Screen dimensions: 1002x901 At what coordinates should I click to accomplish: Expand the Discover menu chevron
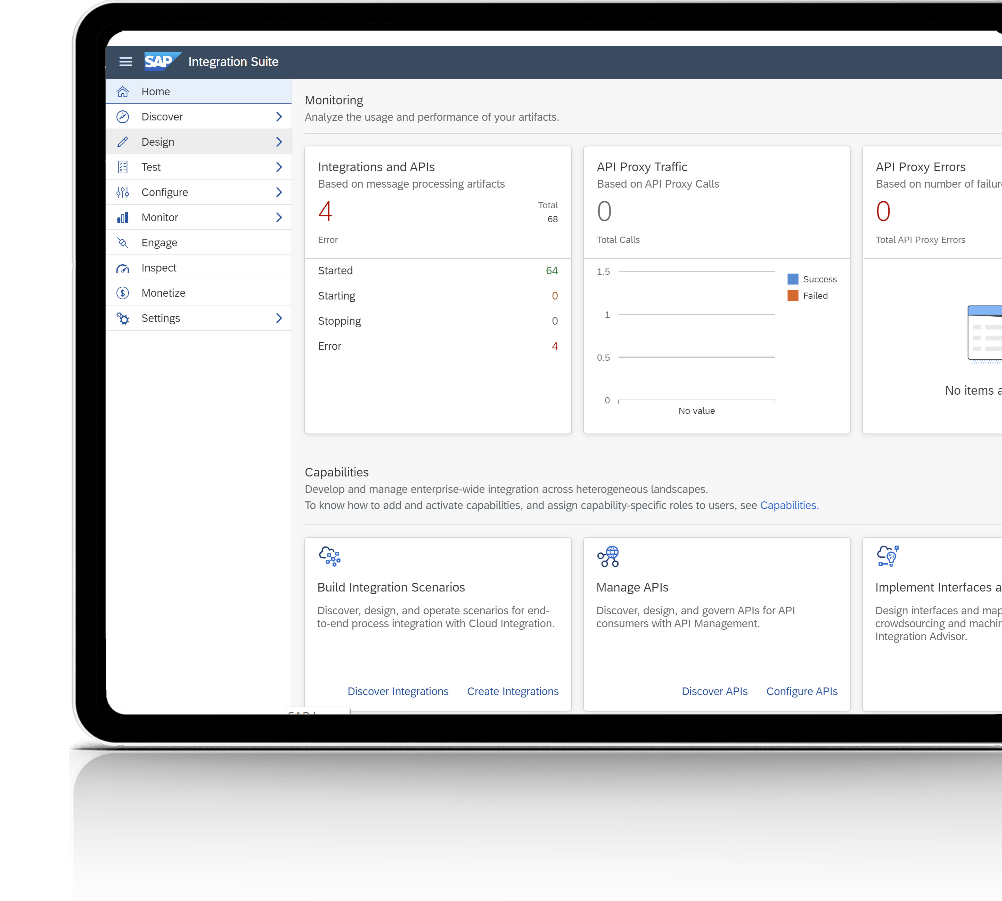pyautogui.click(x=279, y=117)
